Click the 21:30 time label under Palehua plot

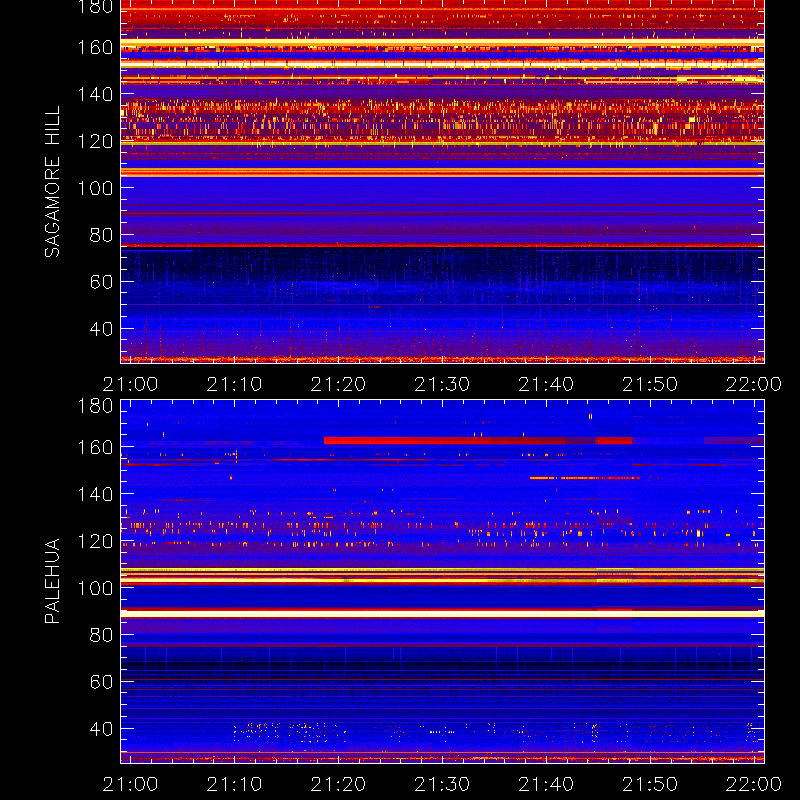click(442, 784)
